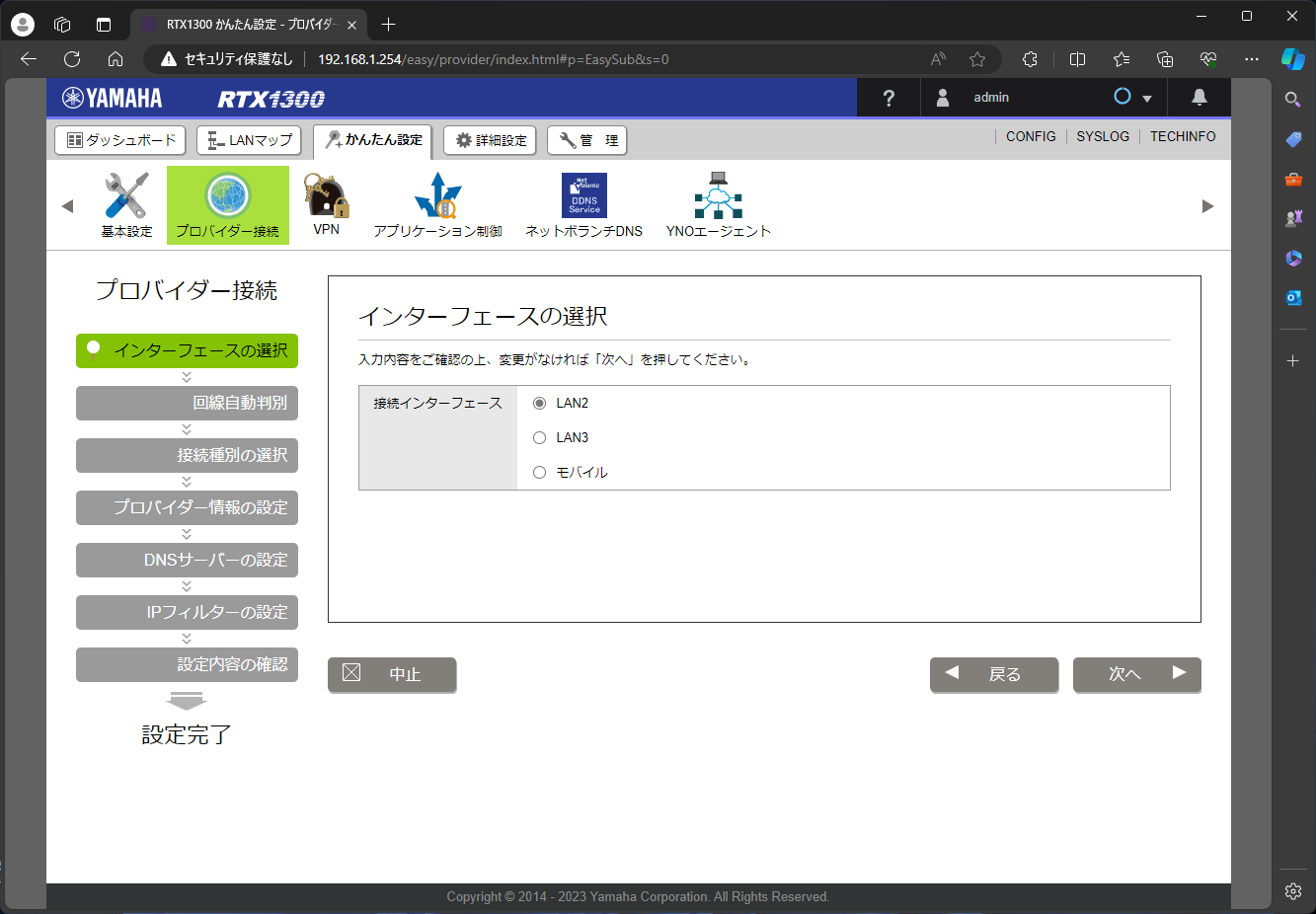Click the セキュリティ保護なし warning
1316x914 pixels.
[x=227, y=59]
